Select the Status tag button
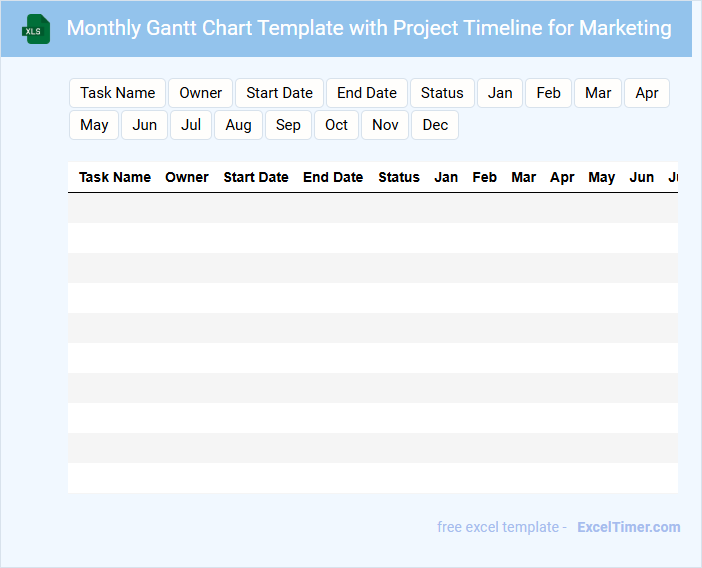Viewport: 702px width, 568px height. click(442, 93)
